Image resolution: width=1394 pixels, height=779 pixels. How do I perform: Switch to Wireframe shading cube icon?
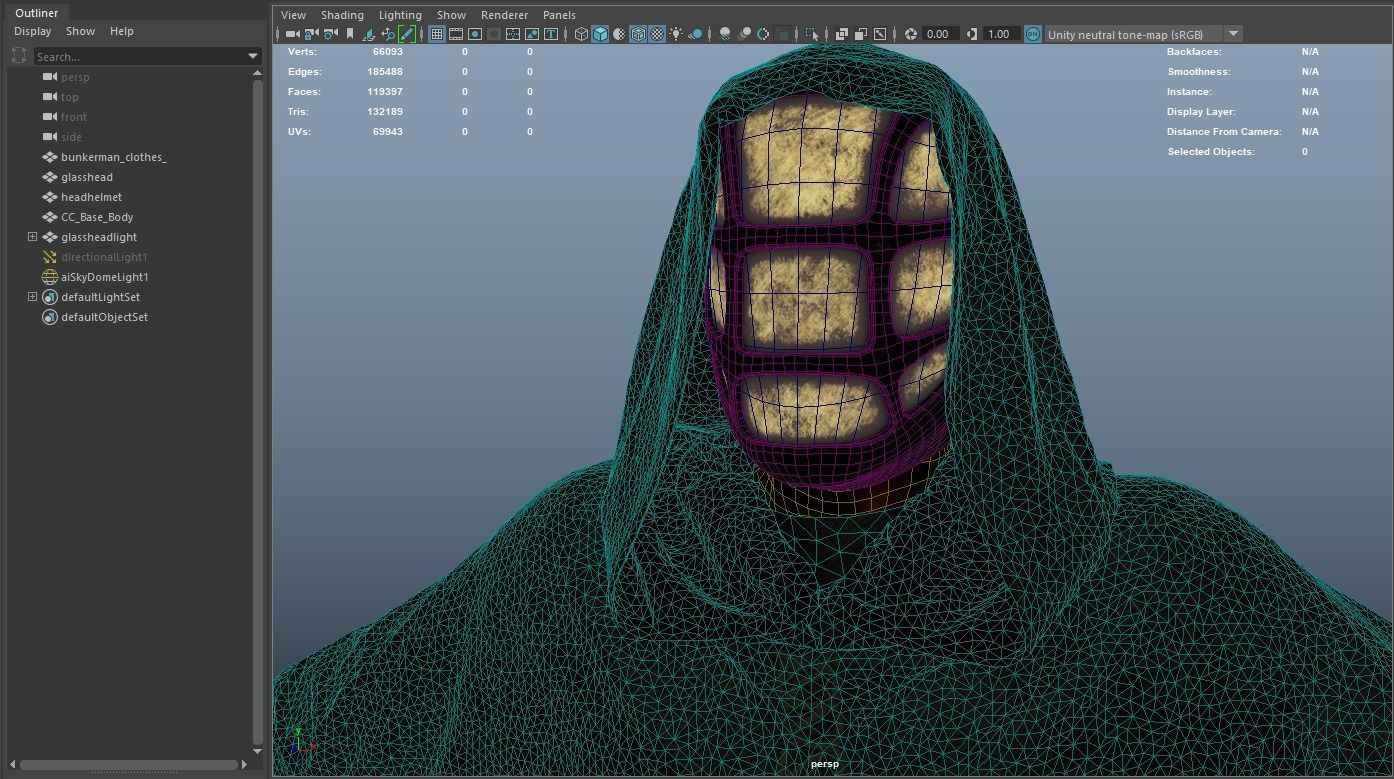pyautogui.click(x=581, y=34)
